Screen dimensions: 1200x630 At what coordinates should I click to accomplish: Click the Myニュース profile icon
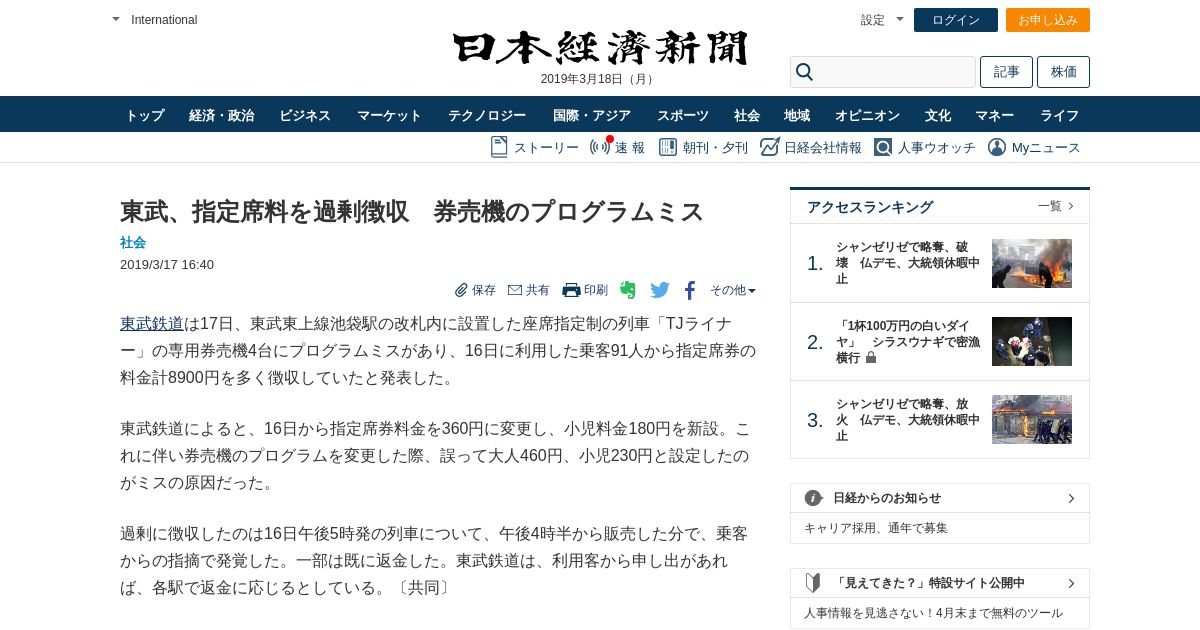point(997,147)
